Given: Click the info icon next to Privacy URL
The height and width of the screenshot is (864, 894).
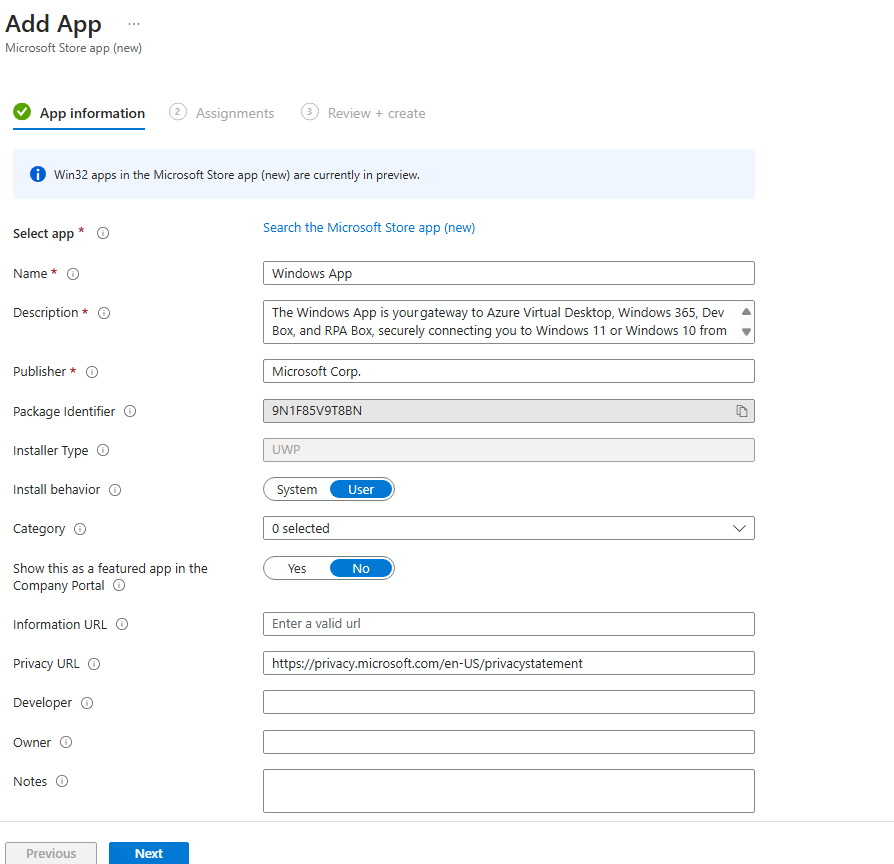Looking at the screenshot, I should point(94,664).
